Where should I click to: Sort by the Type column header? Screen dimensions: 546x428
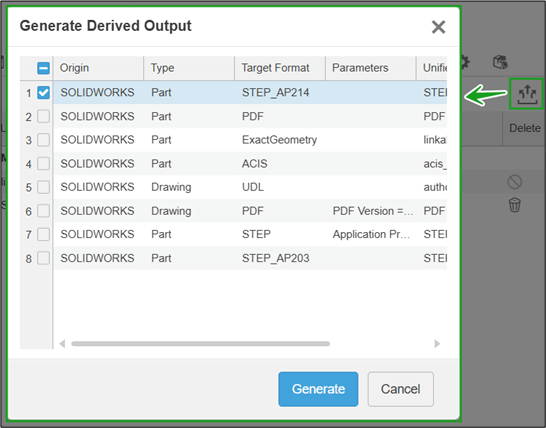pos(189,68)
